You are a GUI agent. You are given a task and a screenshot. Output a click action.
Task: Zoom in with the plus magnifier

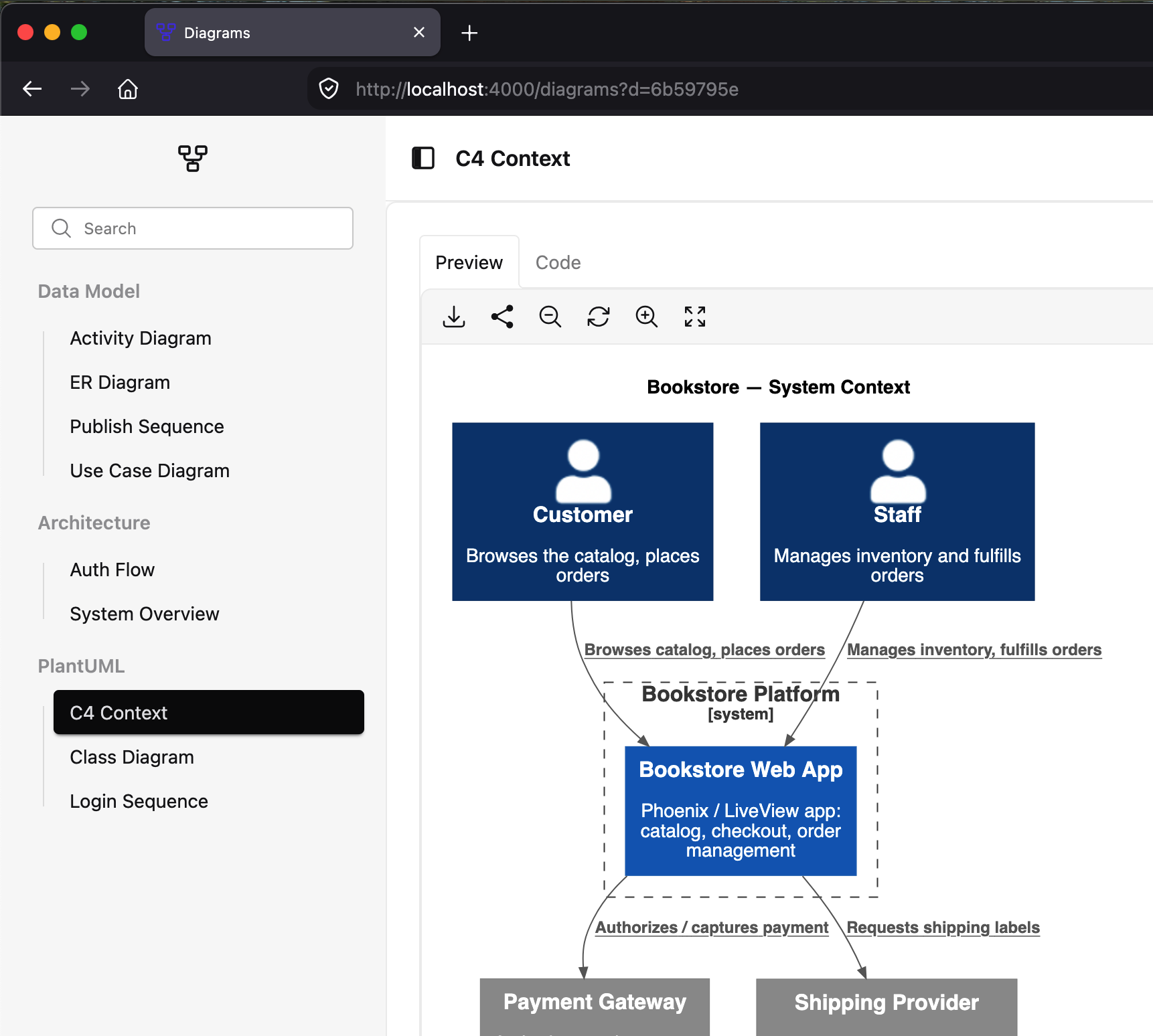[647, 317]
